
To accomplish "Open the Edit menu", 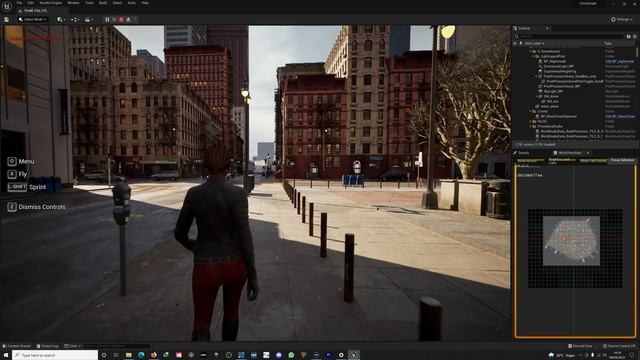I will [x=31, y=3].
